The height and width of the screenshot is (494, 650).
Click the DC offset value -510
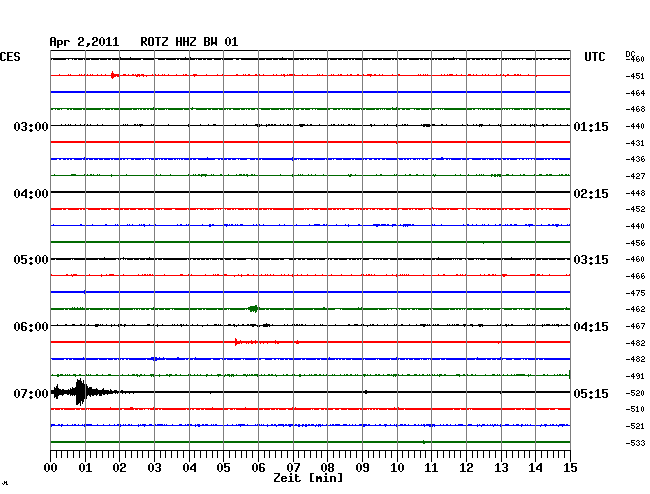(x=635, y=409)
